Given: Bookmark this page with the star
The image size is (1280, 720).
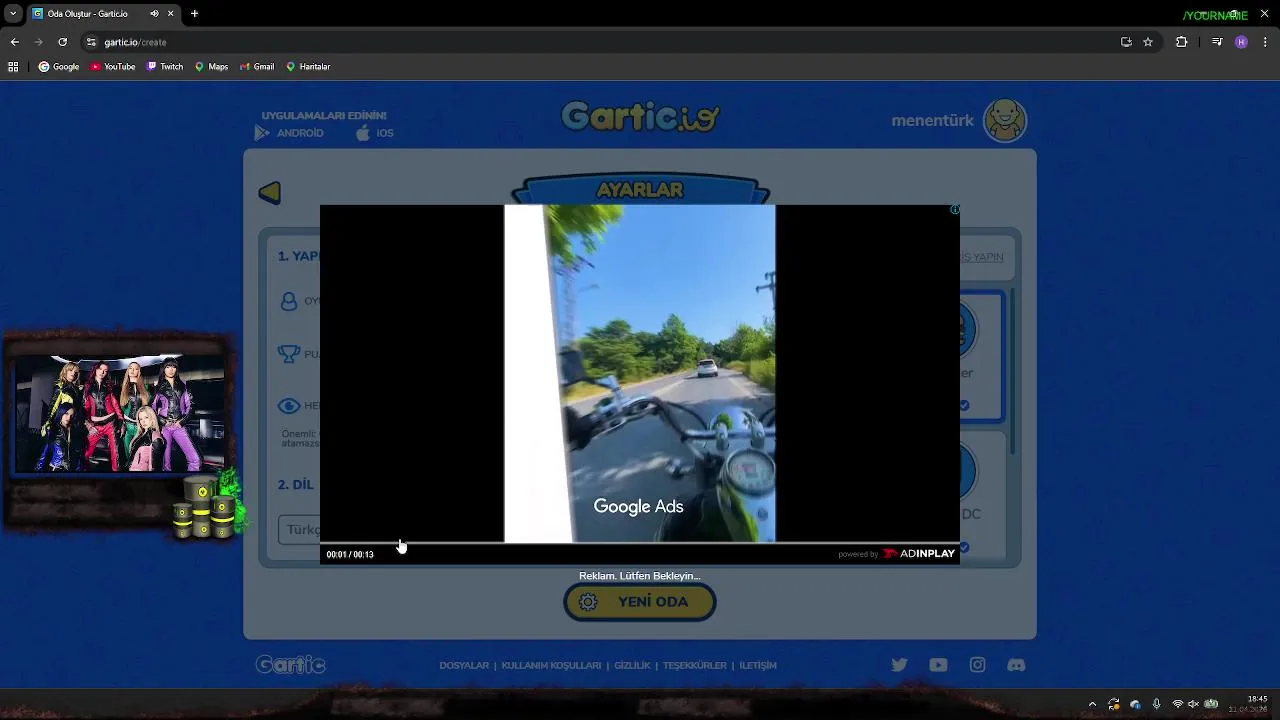Looking at the screenshot, I should point(1148,42).
